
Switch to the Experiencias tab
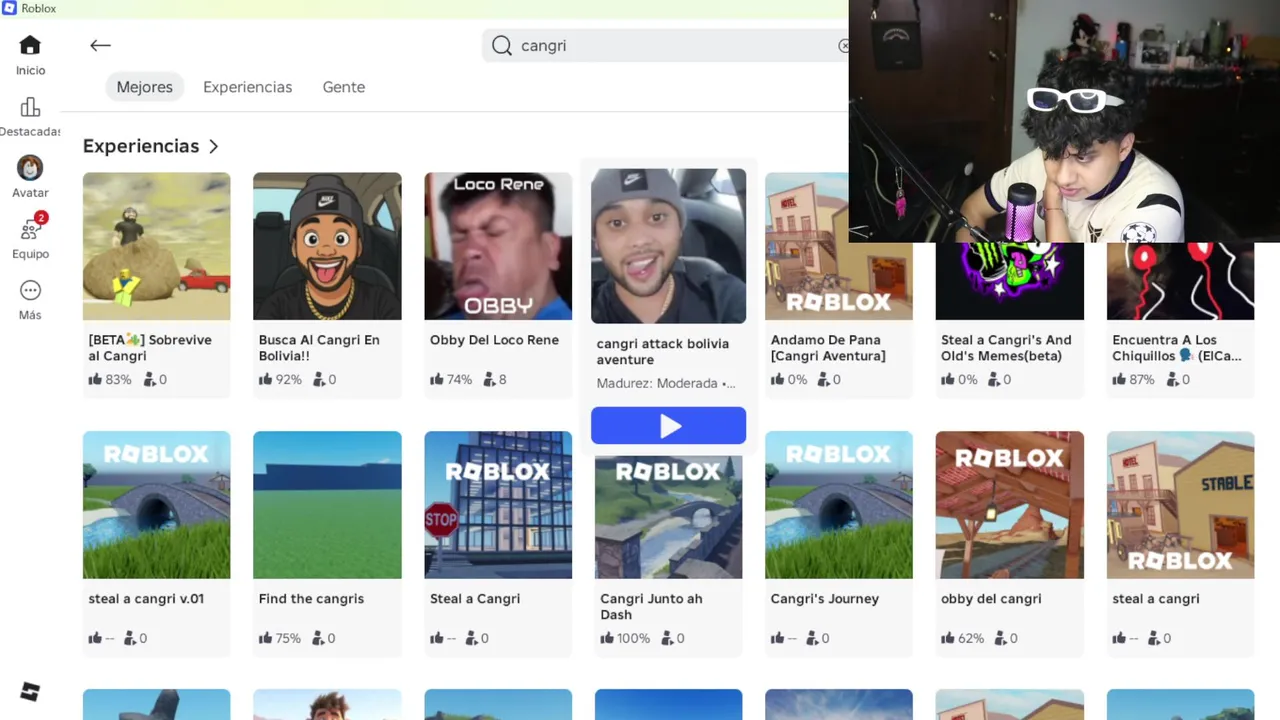coord(247,87)
